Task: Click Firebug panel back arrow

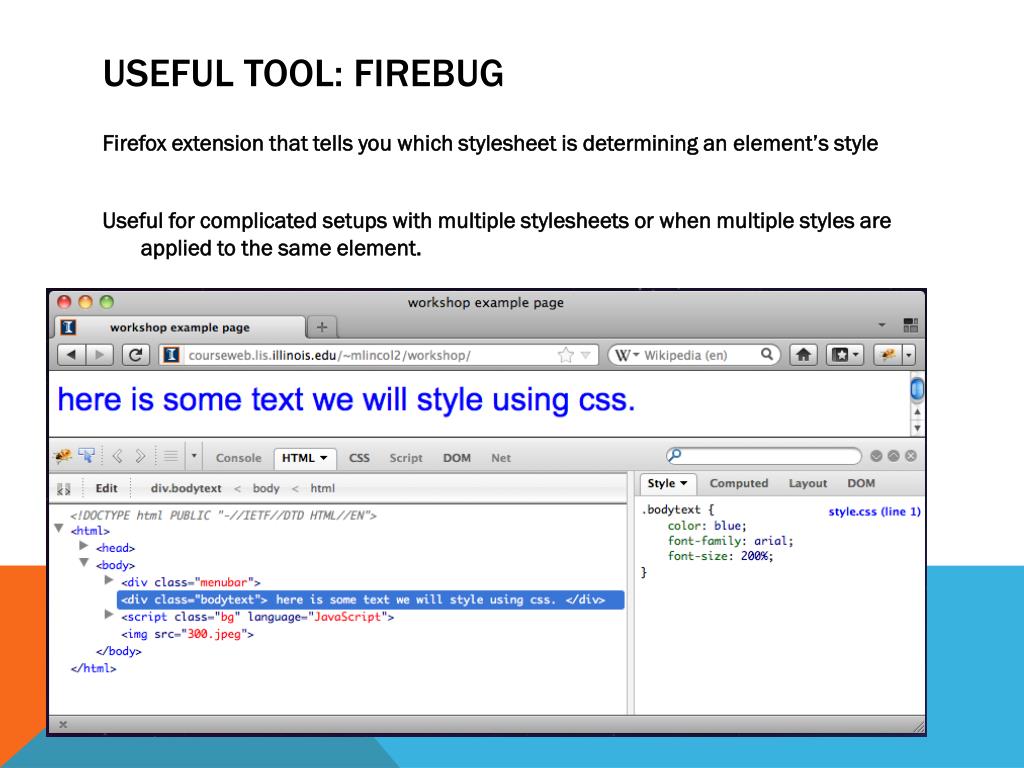Action: [x=118, y=456]
